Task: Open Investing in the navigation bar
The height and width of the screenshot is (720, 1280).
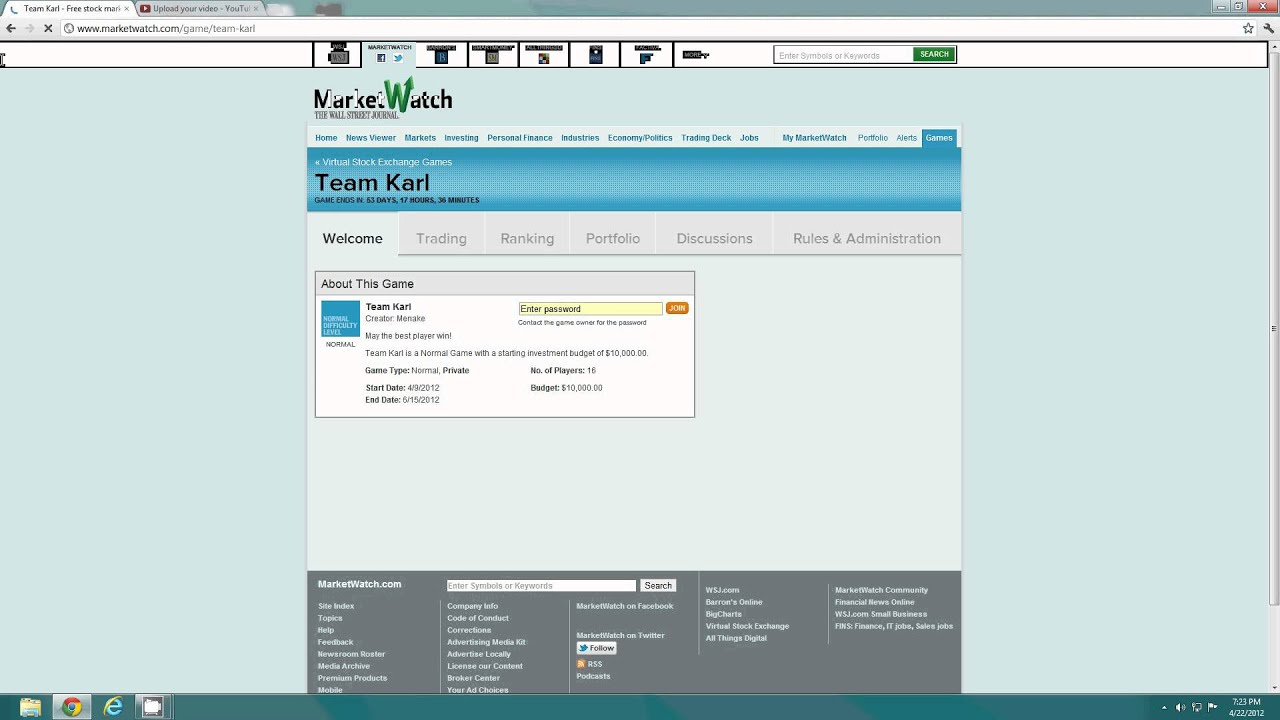Action: tap(461, 138)
